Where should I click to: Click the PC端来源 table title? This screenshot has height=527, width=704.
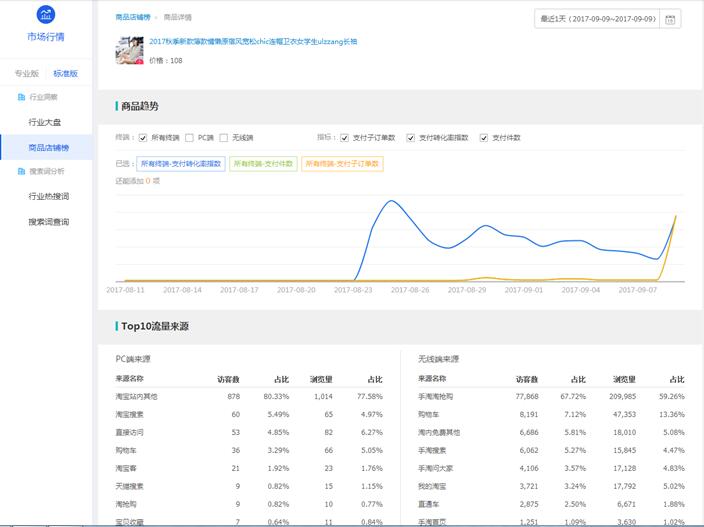pyautogui.click(x=133, y=359)
